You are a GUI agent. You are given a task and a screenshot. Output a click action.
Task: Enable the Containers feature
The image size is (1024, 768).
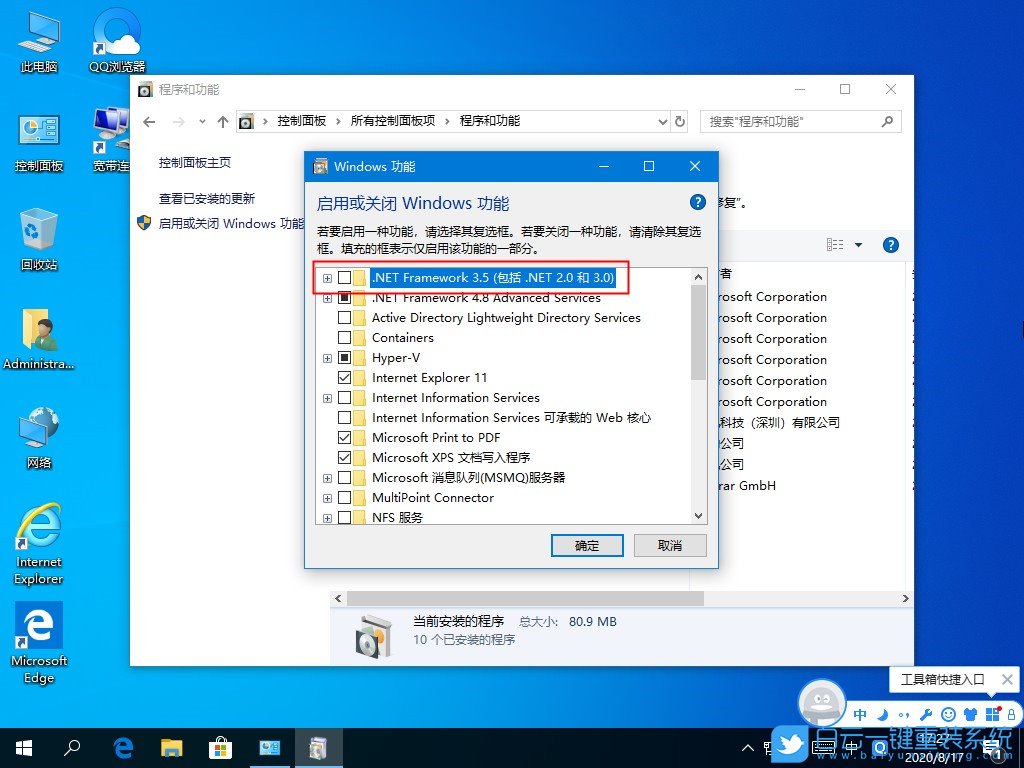pos(344,338)
